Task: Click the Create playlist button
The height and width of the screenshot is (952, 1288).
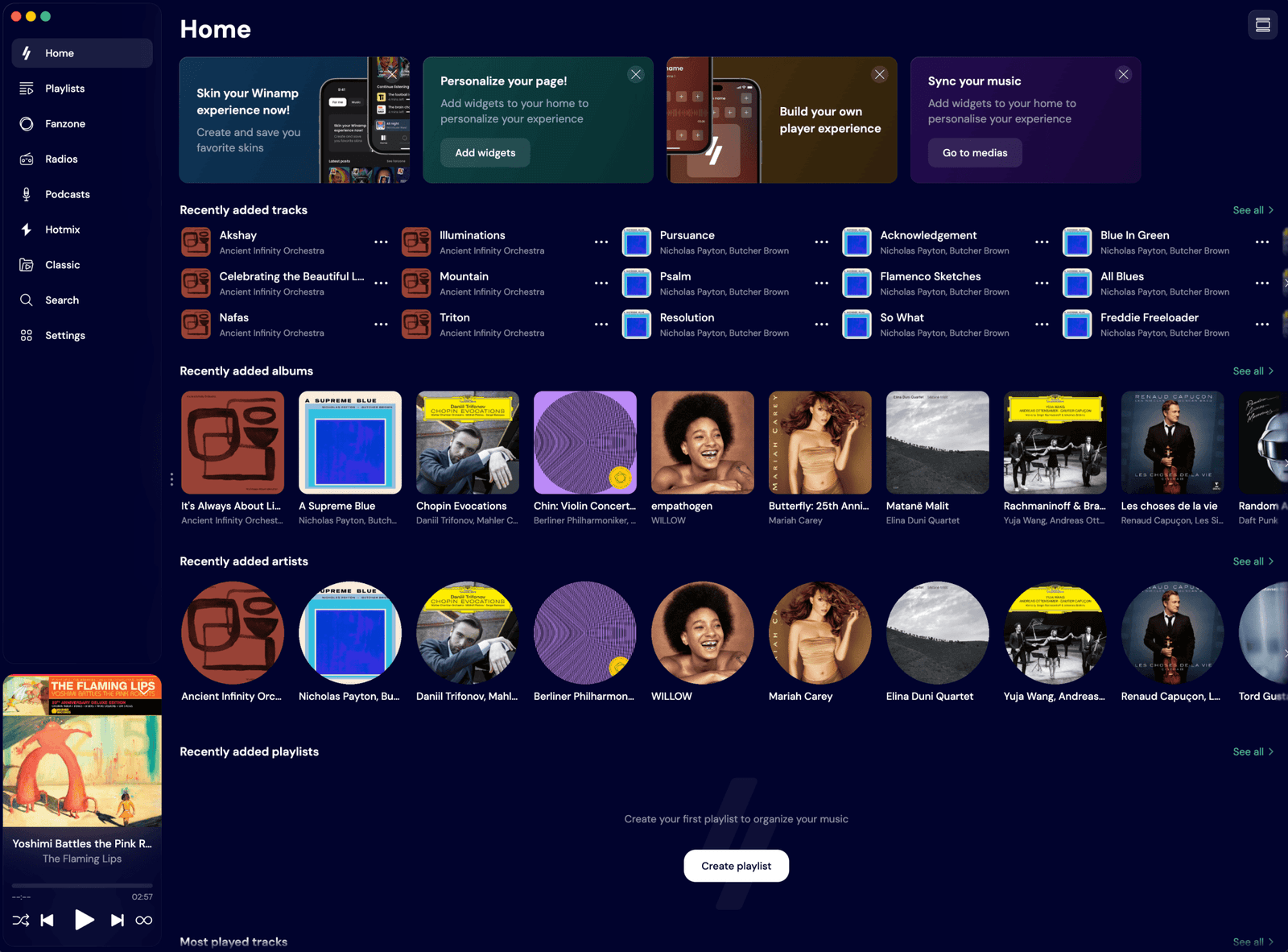Action: 736,866
